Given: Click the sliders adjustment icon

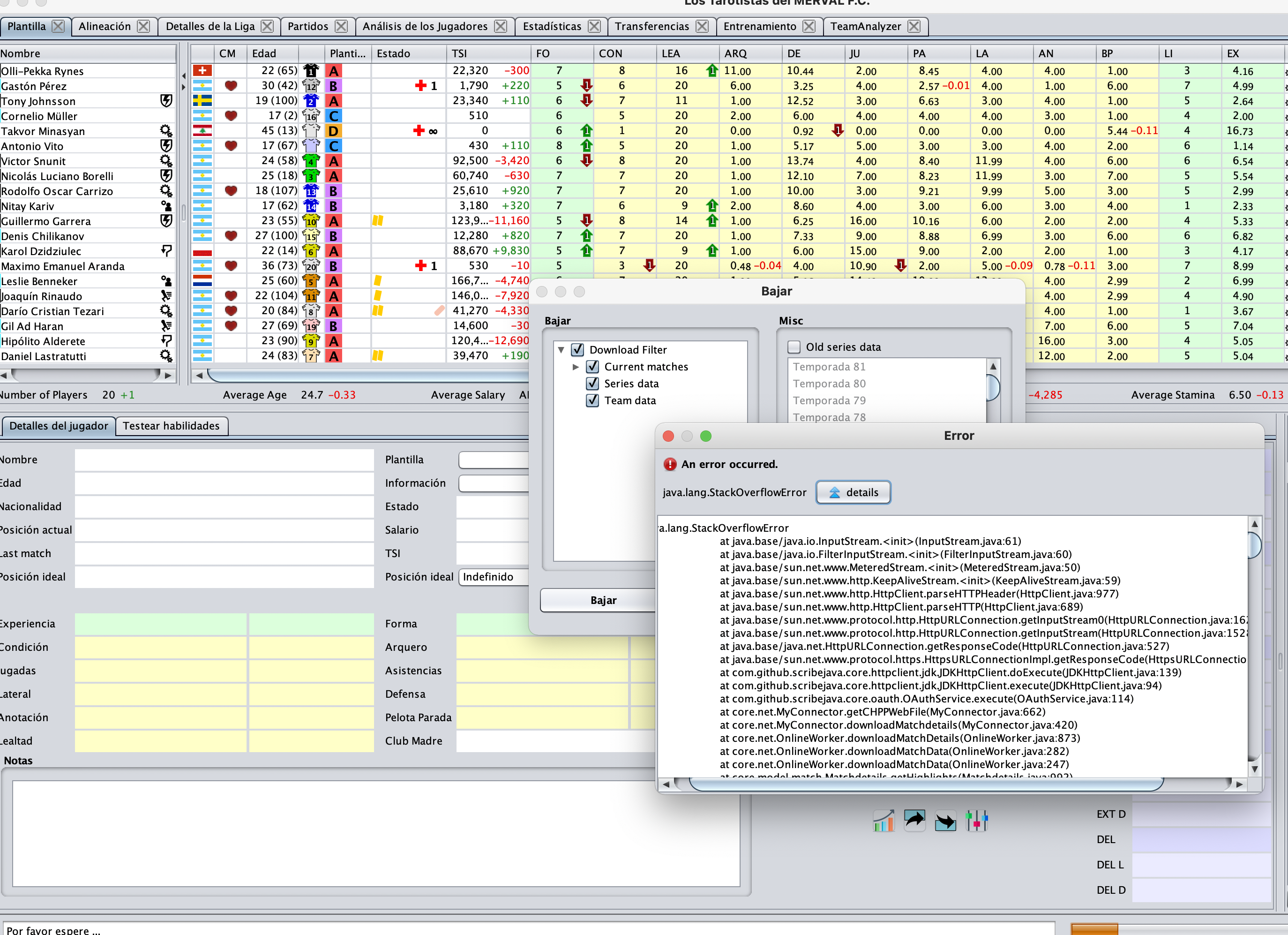Looking at the screenshot, I should 977,821.
